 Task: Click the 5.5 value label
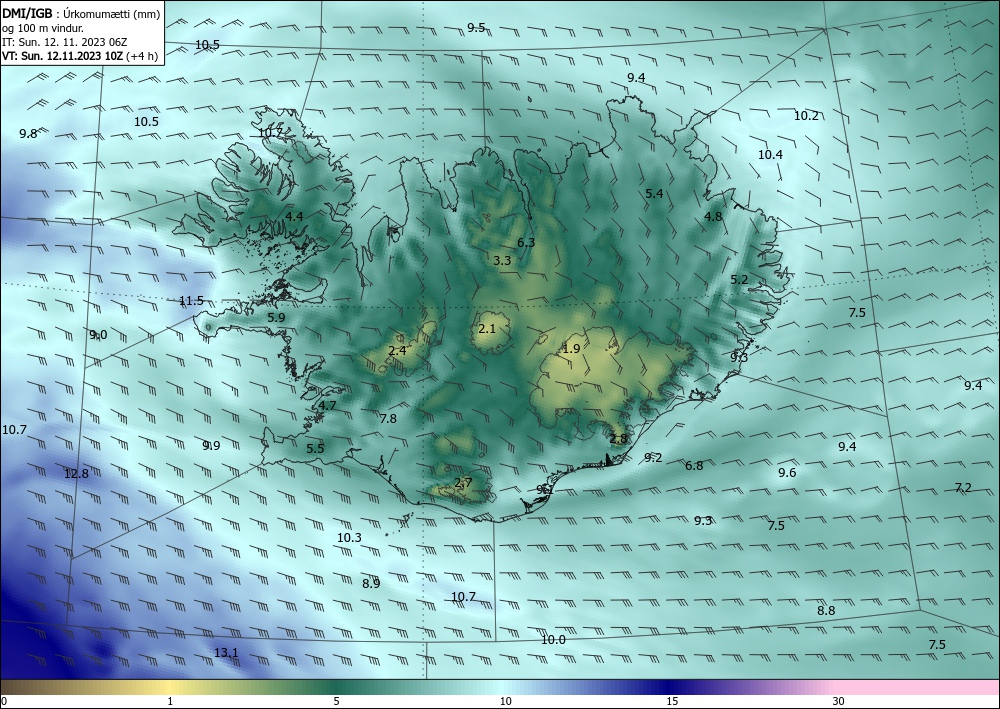[x=315, y=448]
